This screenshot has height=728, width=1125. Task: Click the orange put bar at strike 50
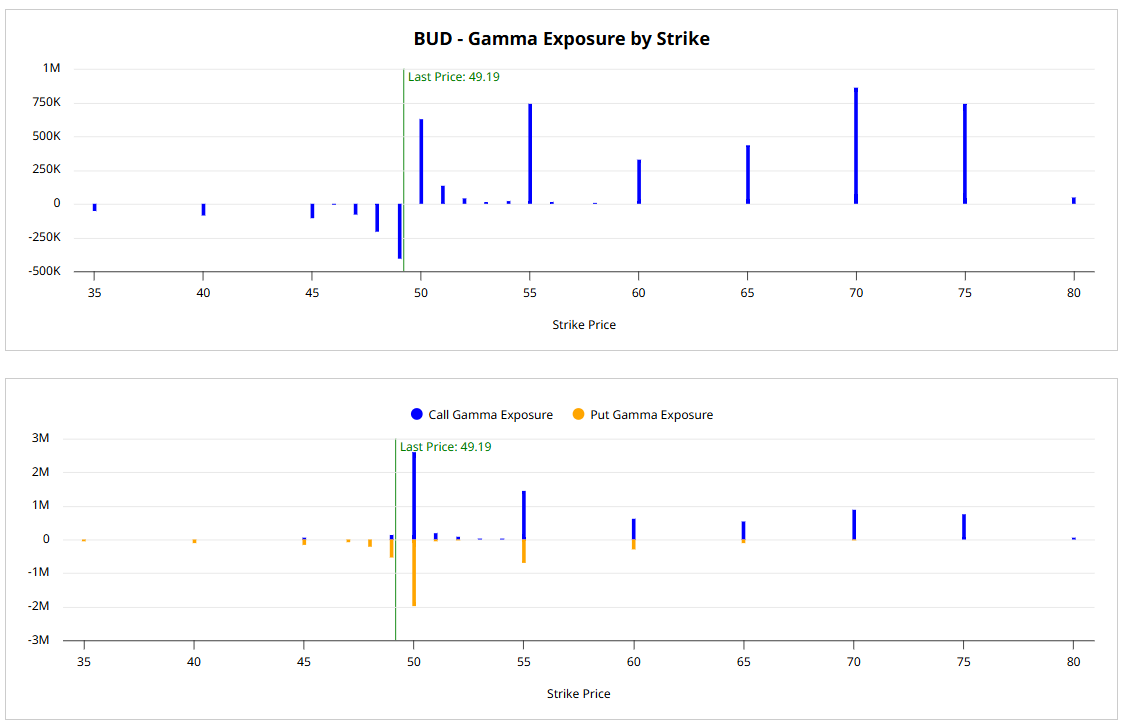click(x=414, y=572)
